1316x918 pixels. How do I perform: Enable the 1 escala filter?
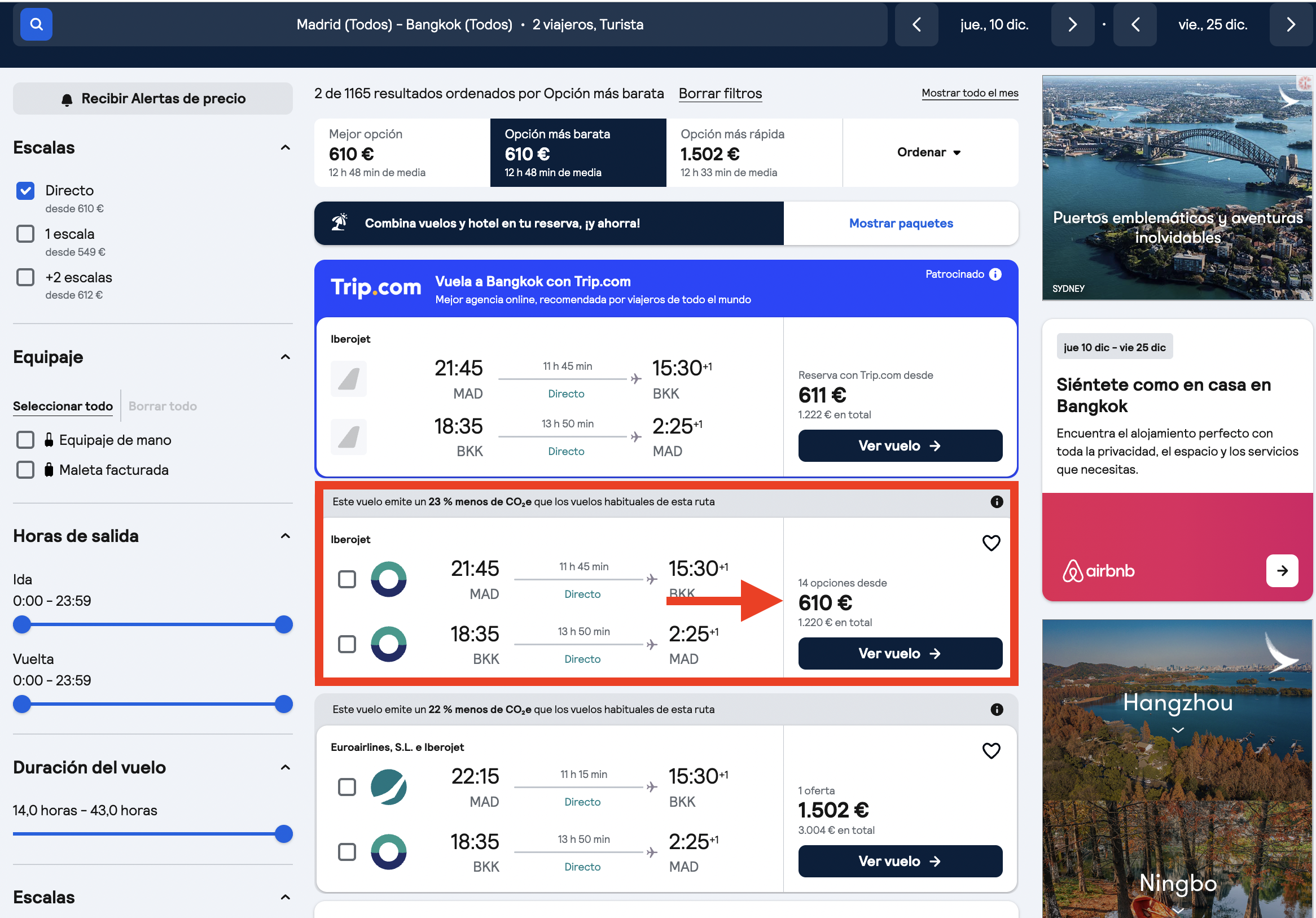click(x=25, y=234)
